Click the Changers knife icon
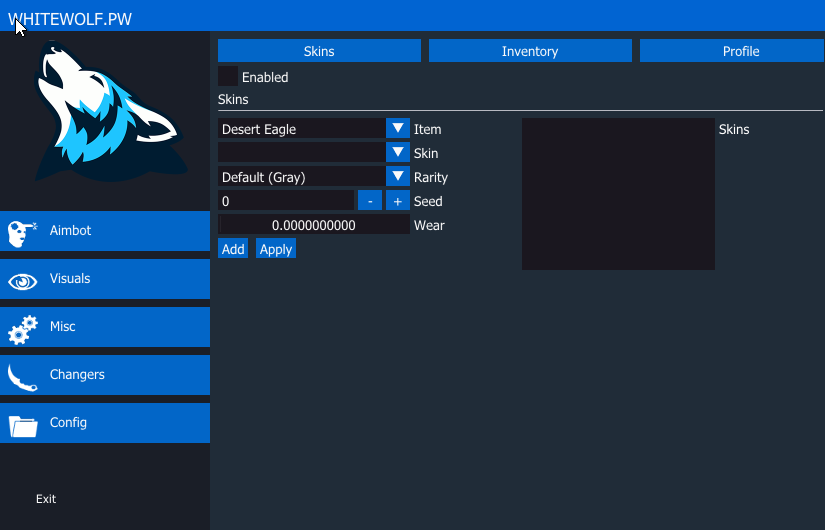Screen dimensions: 825x530 [x=22, y=376]
